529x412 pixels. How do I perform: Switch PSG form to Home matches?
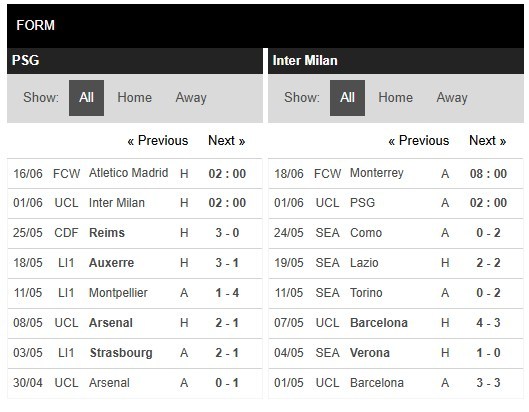point(134,98)
